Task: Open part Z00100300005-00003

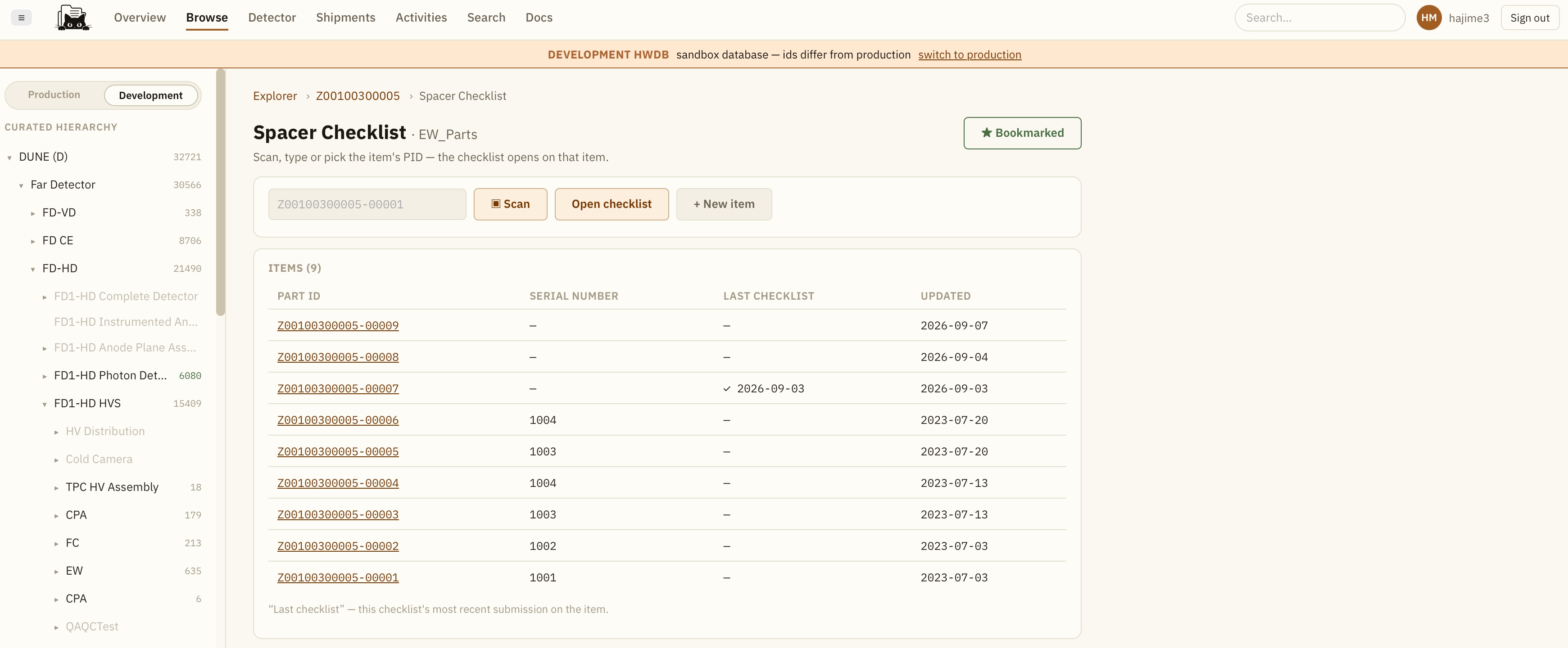Action: 338,515
